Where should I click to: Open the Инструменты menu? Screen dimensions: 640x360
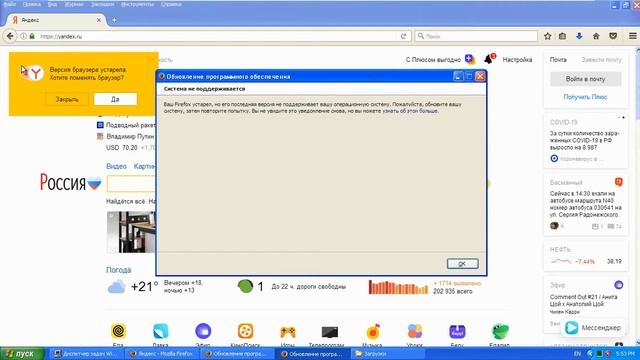click(138, 4)
